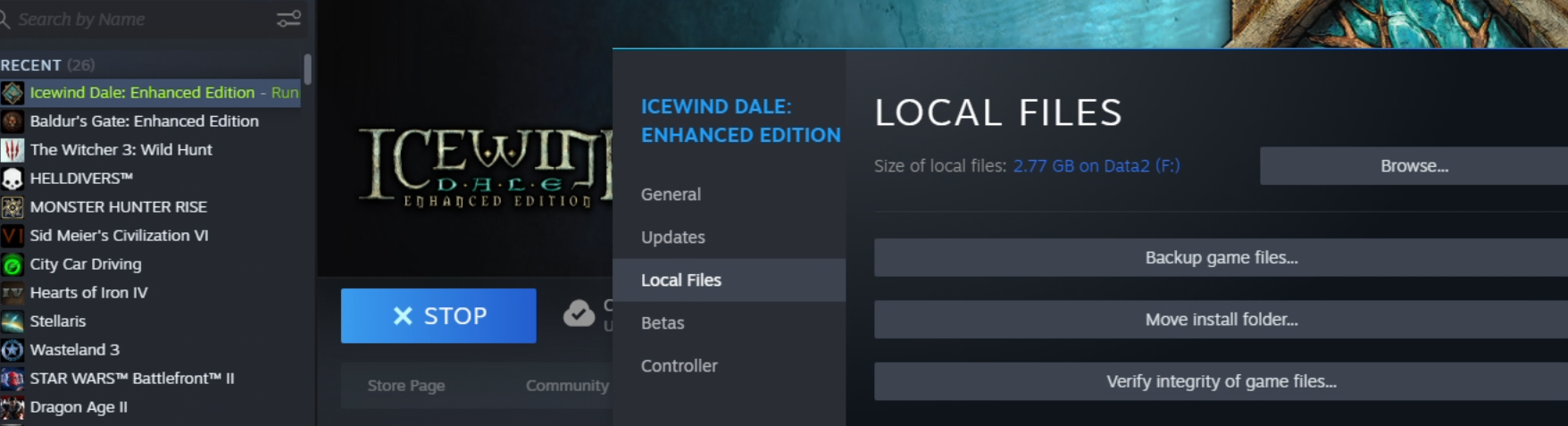
Task: Click the Wasteland 3 game icon
Action: click(13, 350)
